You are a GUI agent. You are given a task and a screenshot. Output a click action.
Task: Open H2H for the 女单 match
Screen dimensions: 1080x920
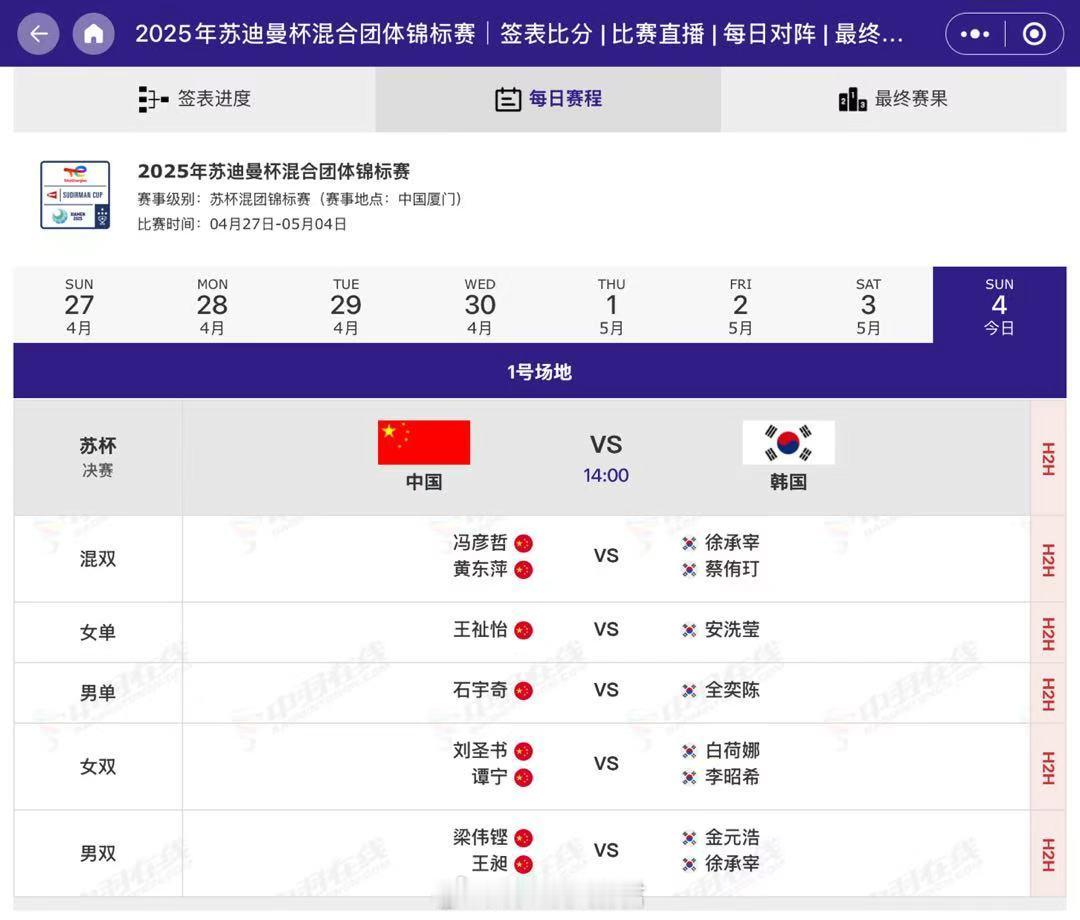point(1048,633)
